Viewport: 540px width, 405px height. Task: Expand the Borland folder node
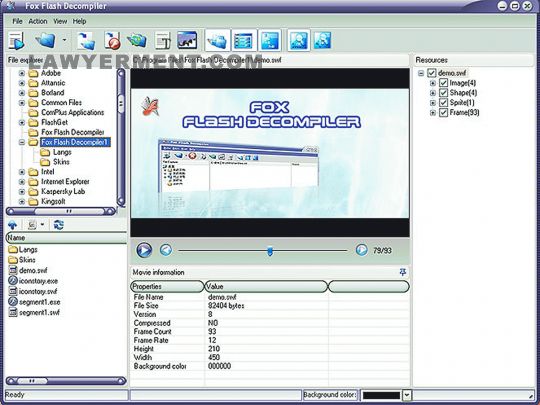tap(22, 93)
